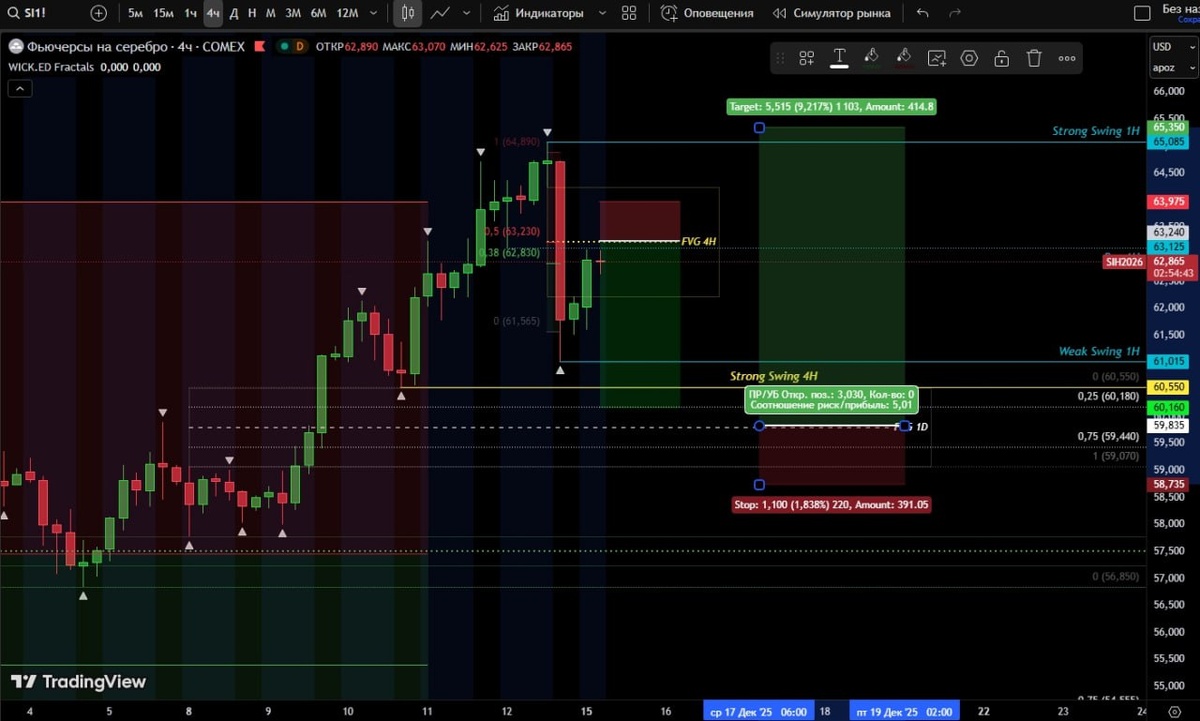The width and height of the screenshot is (1200, 721).
Task: Click the long position target handle
Action: [759, 128]
